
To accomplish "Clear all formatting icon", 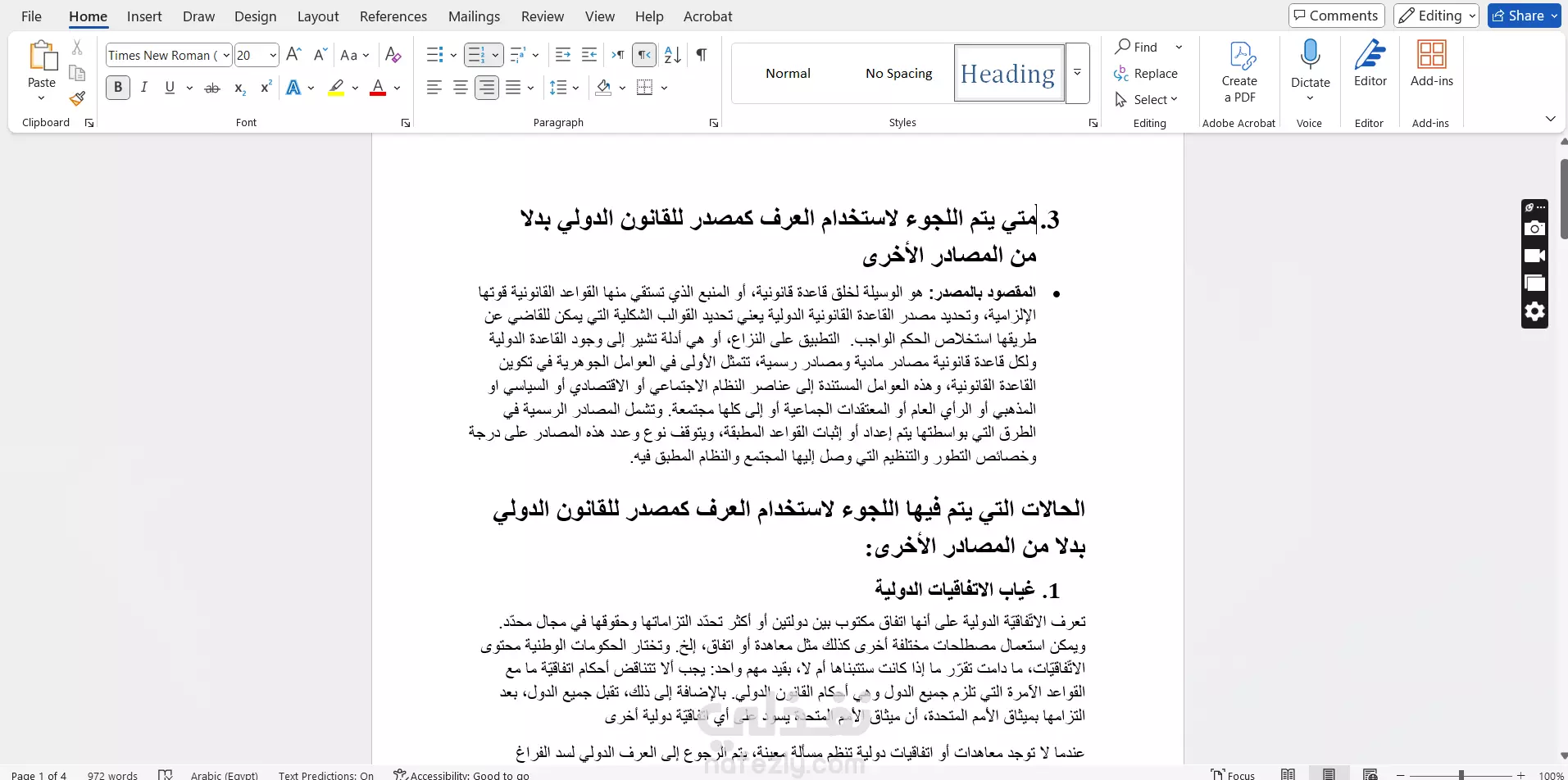I will click(393, 55).
